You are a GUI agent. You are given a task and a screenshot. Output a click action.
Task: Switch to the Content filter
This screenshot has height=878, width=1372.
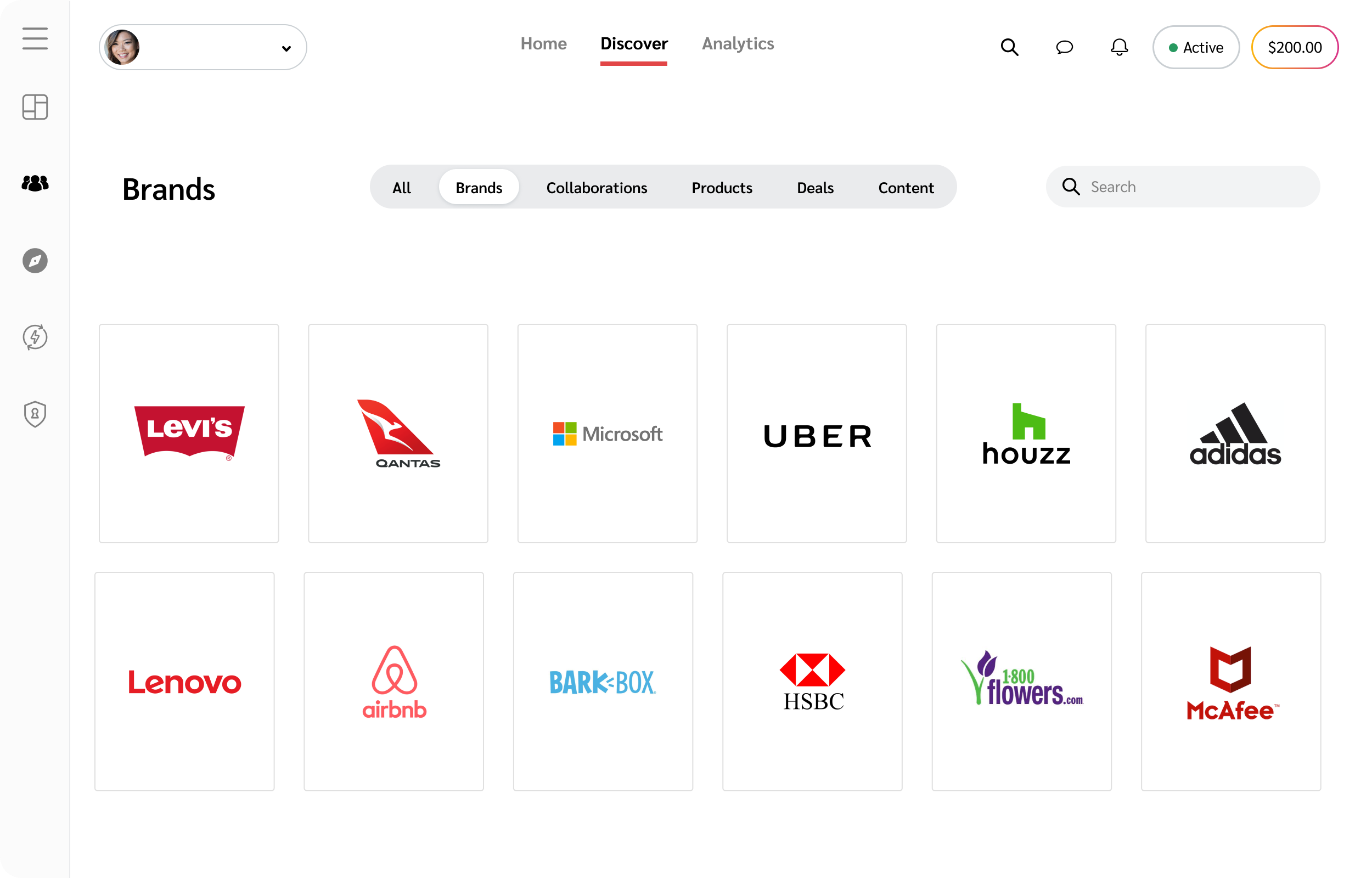click(906, 188)
